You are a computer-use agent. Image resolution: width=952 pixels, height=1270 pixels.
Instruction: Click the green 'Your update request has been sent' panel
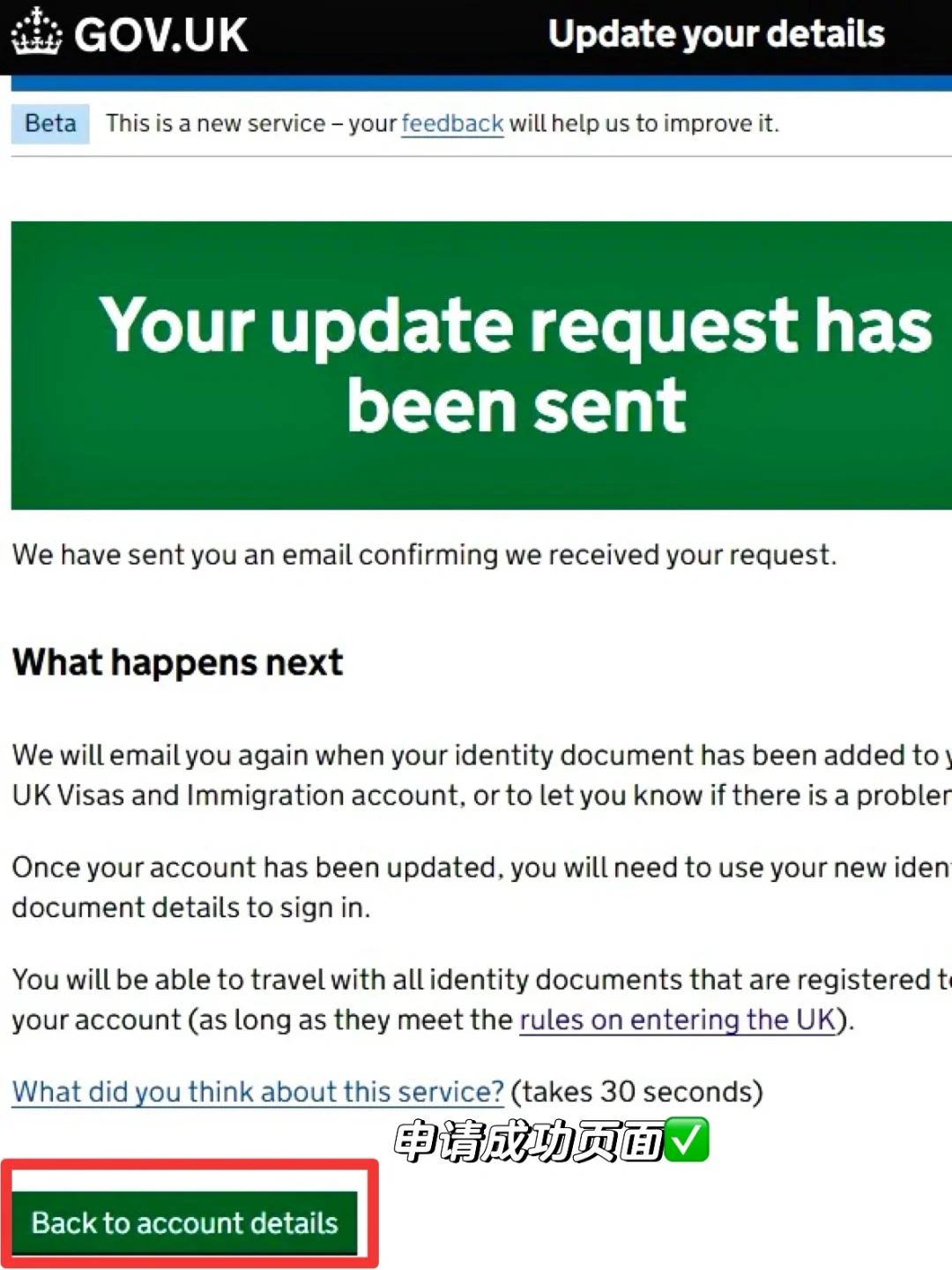click(x=481, y=365)
